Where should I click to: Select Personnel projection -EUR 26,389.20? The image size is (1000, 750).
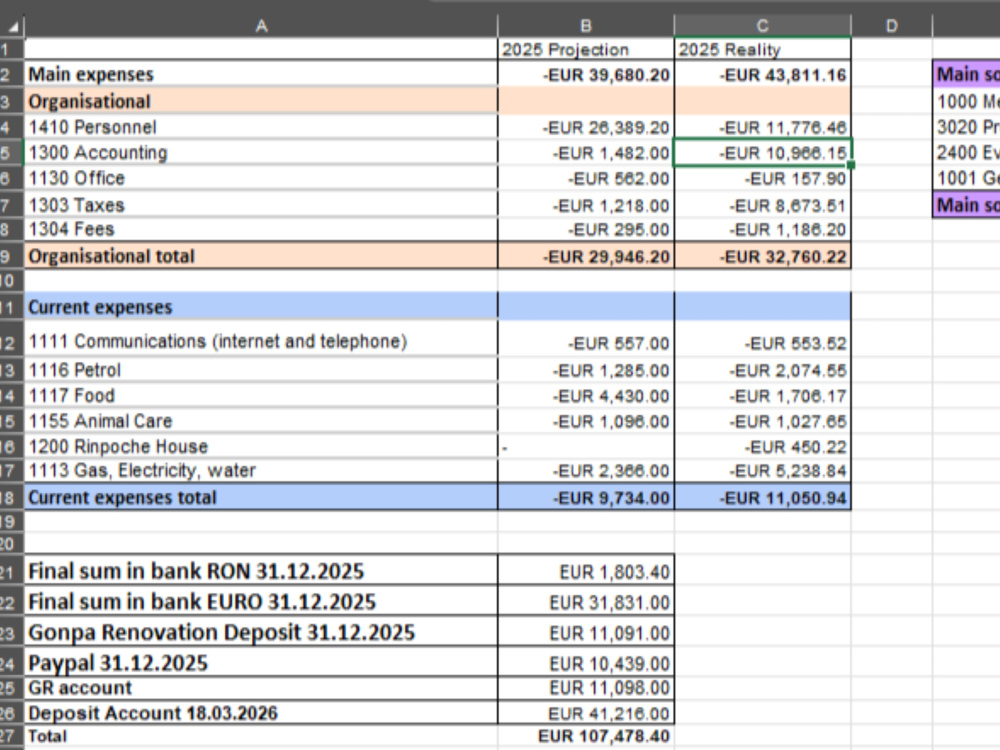pos(585,127)
